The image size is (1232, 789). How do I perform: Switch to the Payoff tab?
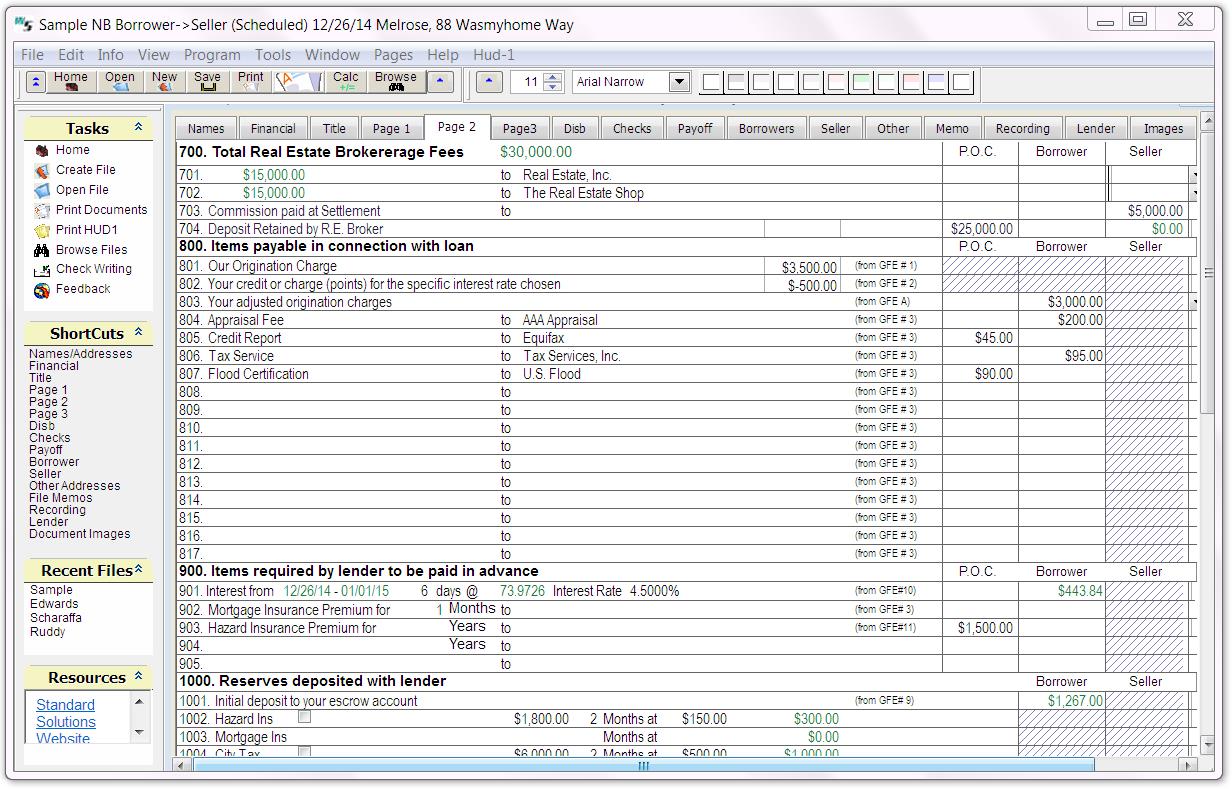695,128
